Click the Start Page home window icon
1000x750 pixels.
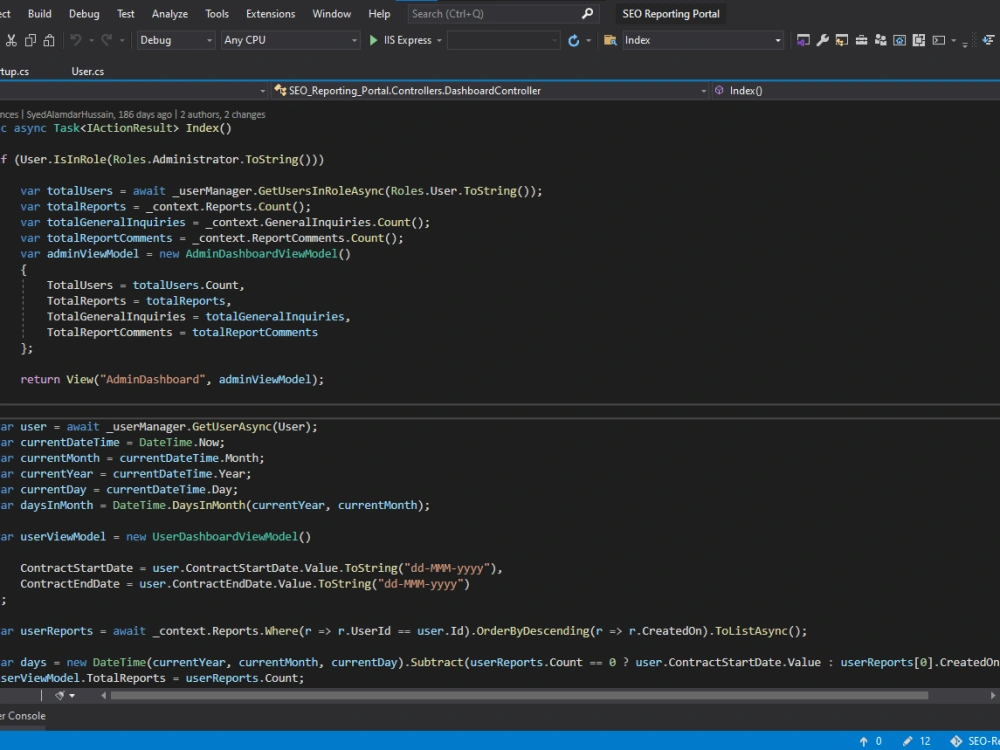coord(899,40)
